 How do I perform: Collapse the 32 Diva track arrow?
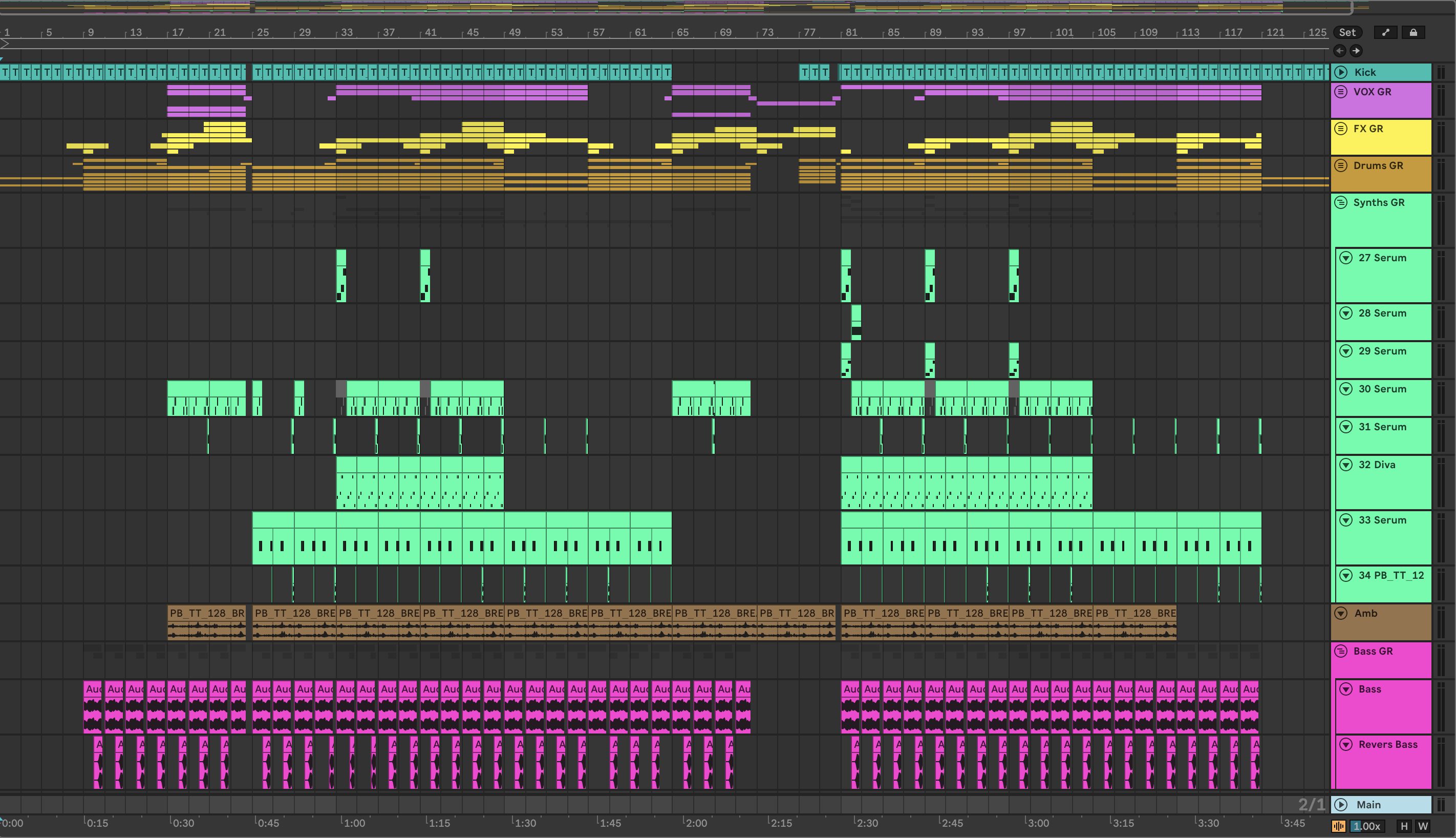[1346, 465]
